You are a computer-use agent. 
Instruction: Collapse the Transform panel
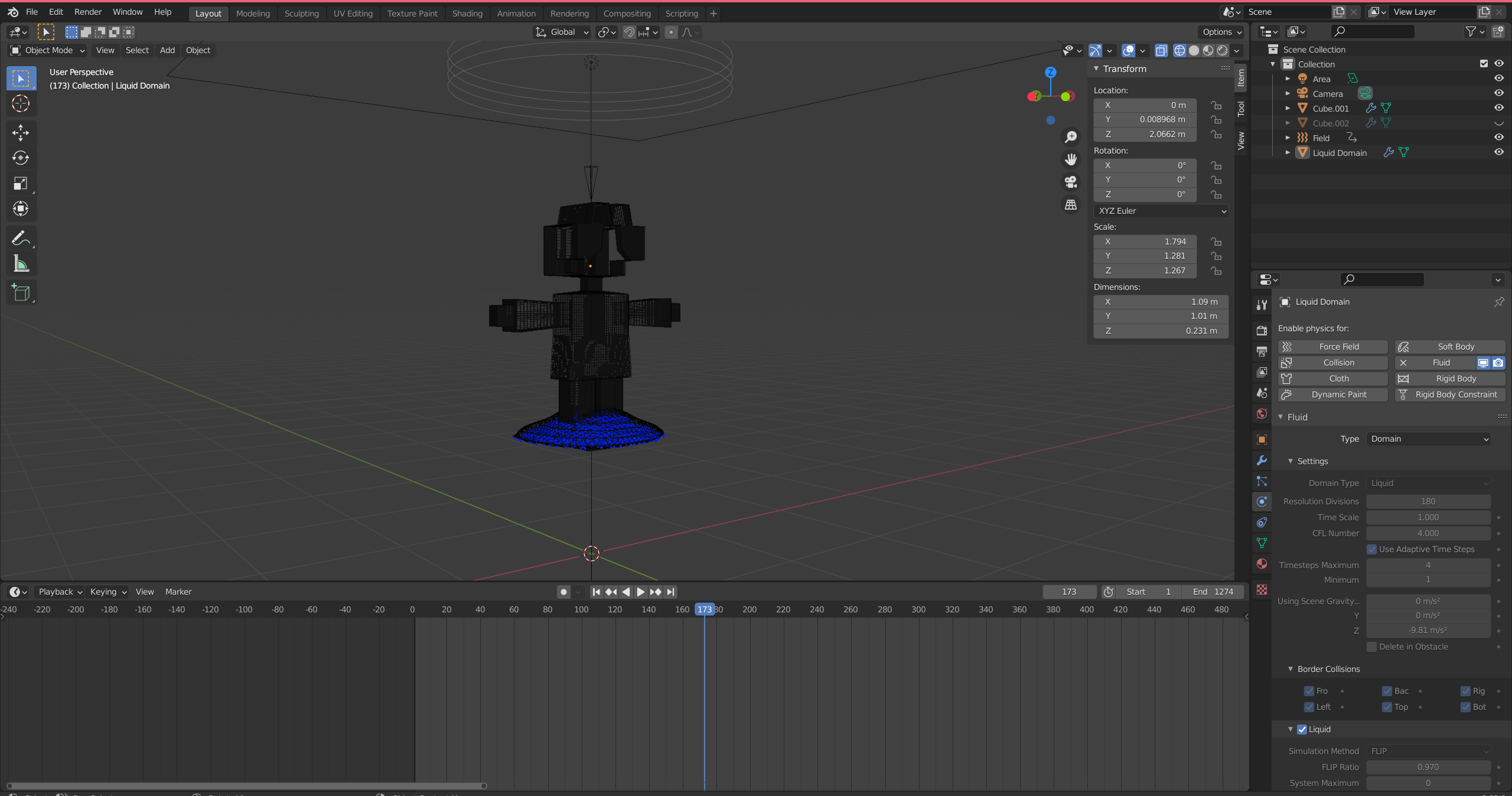click(x=1097, y=68)
